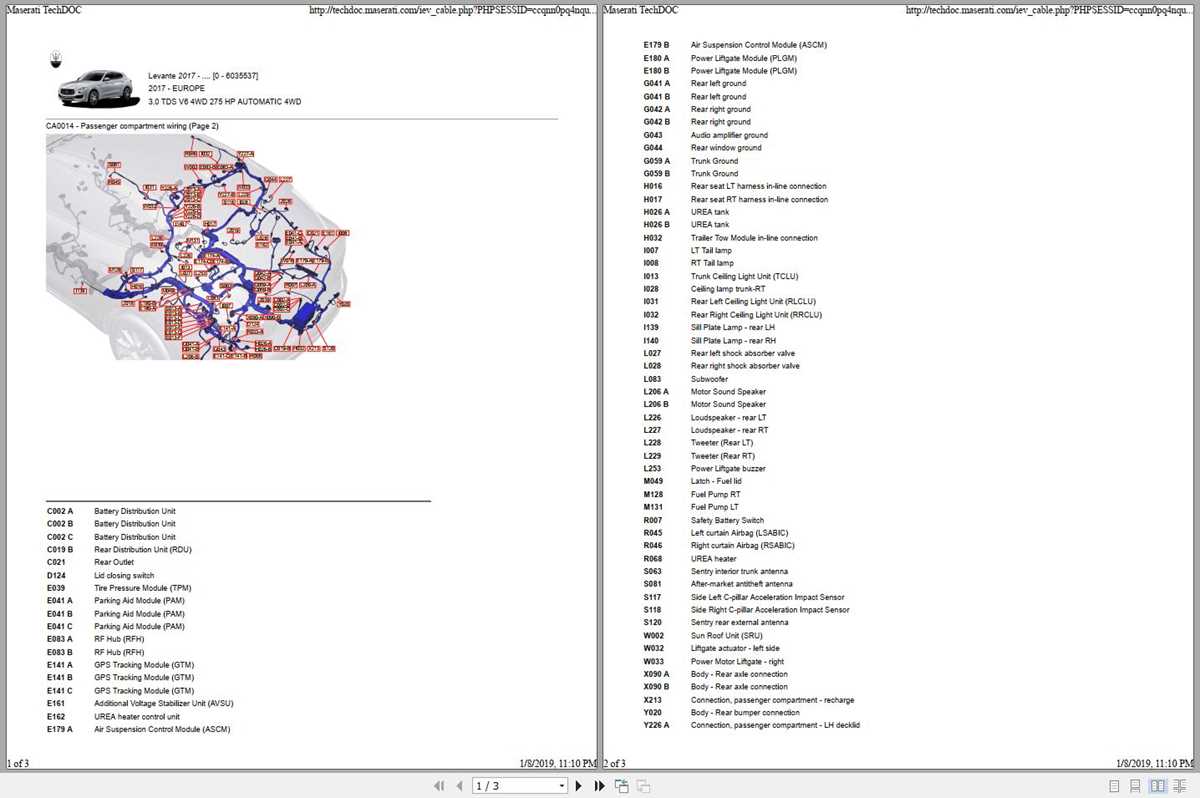The width and height of the screenshot is (1200, 798).
Task: Select 'Additional Voltage Stabilizer Unit (AVSU)' entry
Action: tap(164, 704)
